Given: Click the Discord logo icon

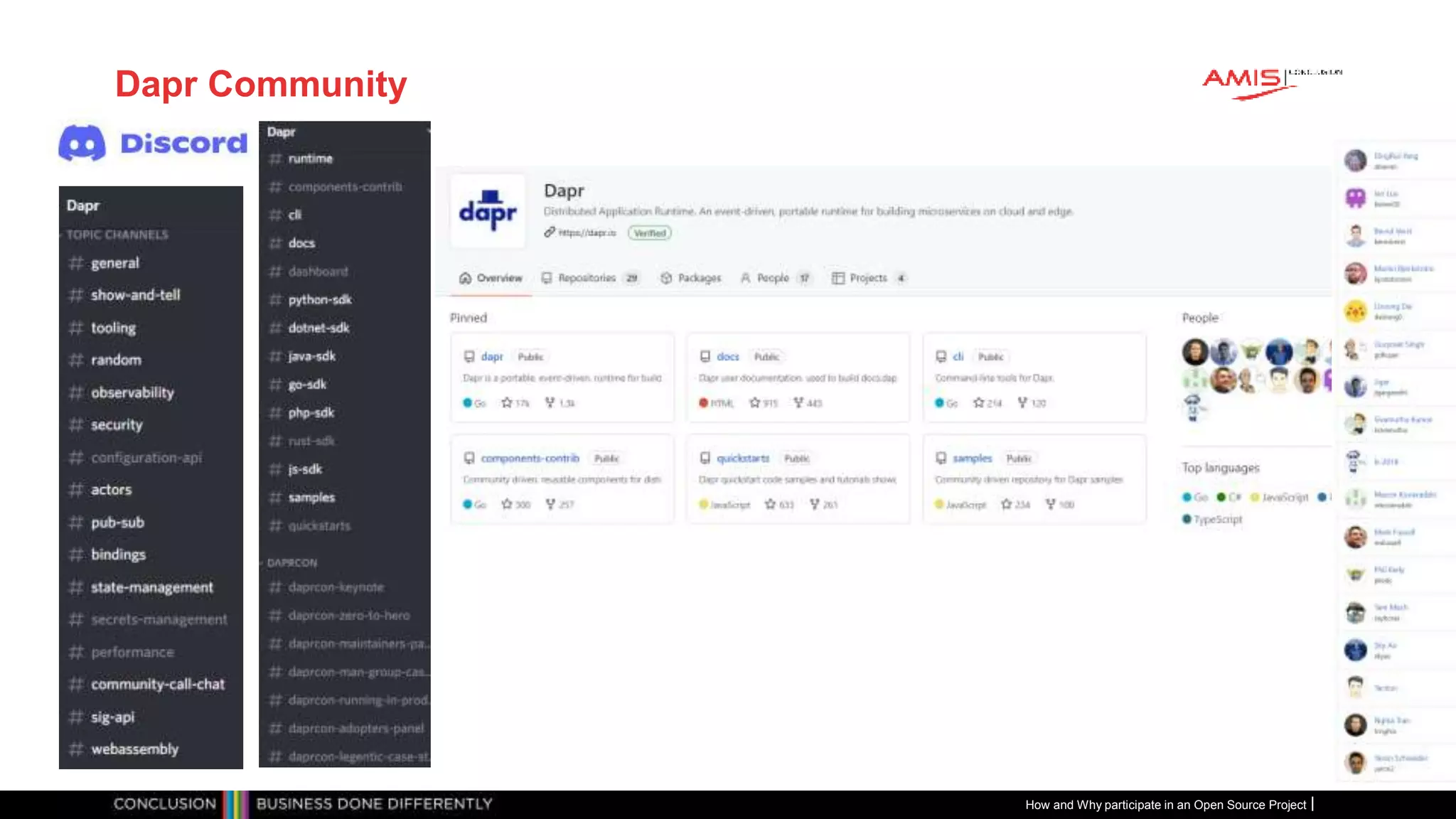Looking at the screenshot, I should tap(82, 143).
